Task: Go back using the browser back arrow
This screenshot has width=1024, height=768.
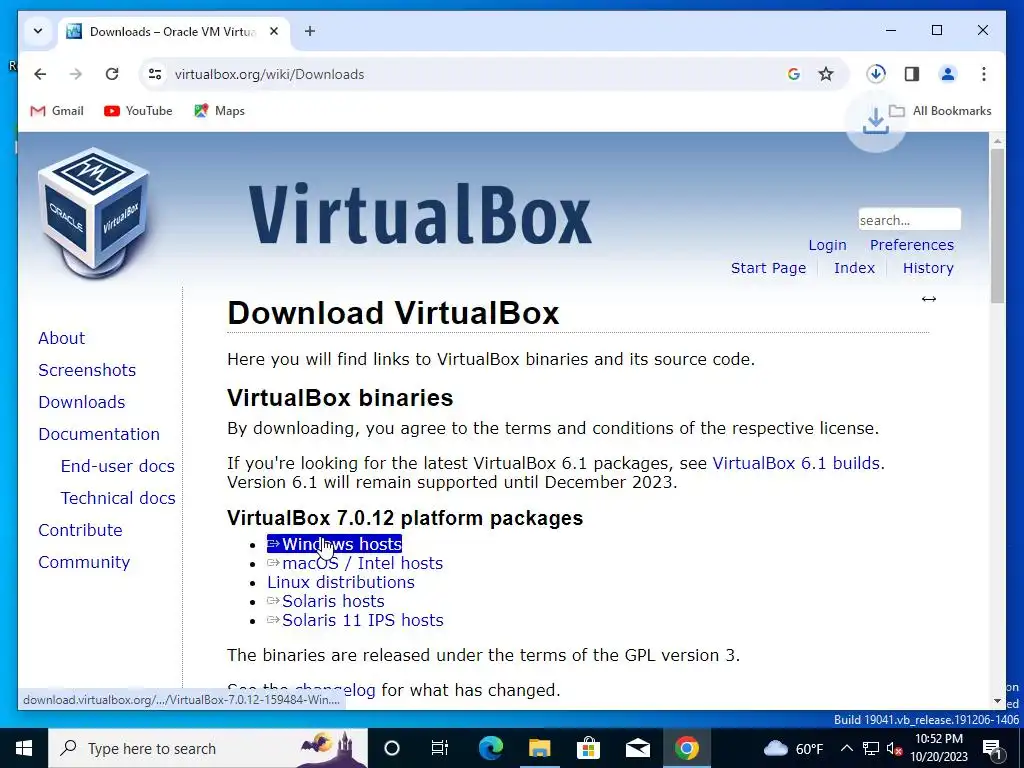Action: pos(40,74)
